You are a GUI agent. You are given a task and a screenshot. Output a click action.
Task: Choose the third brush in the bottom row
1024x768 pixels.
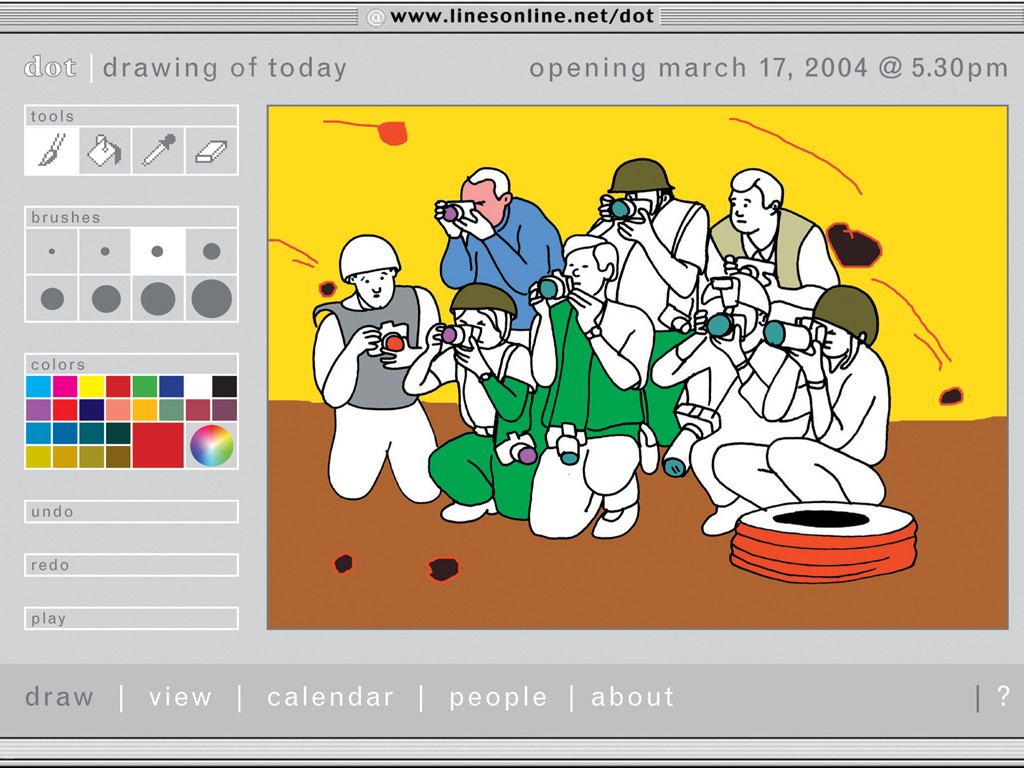[x=158, y=298]
